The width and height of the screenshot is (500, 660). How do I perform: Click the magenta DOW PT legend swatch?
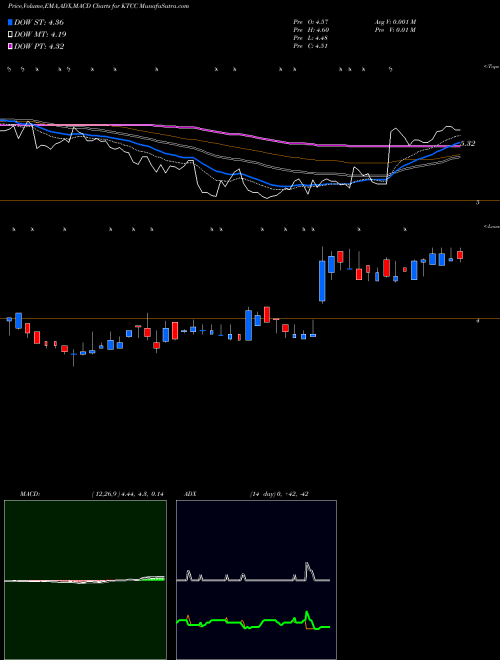pyautogui.click(x=11, y=47)
